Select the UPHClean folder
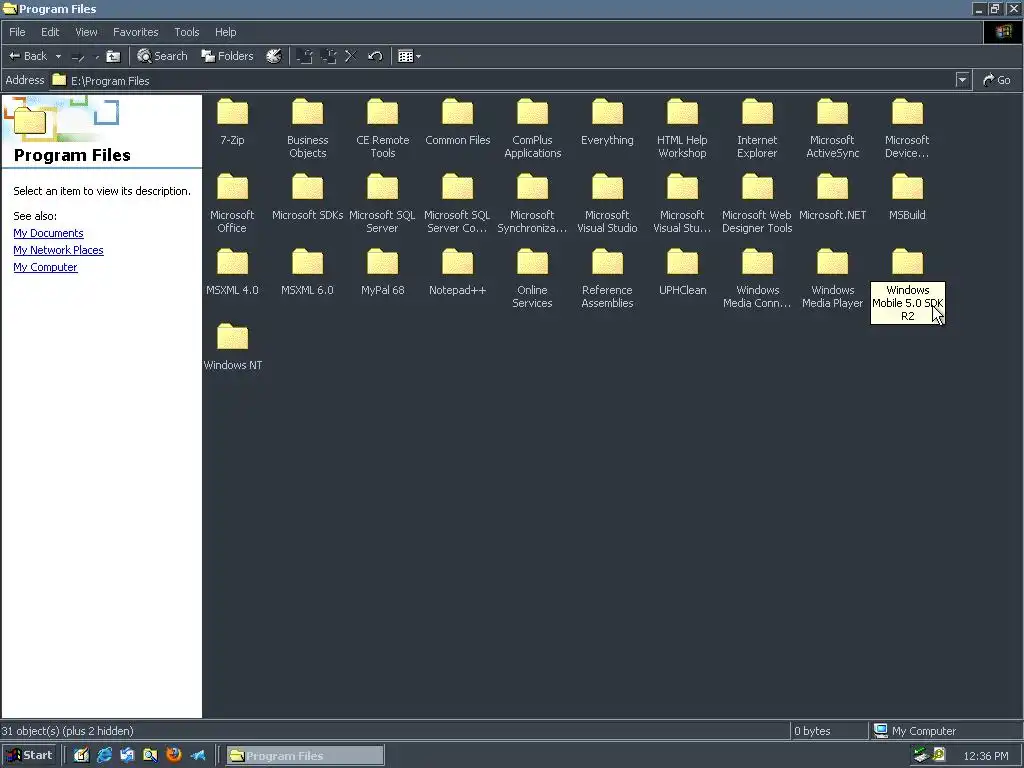 pos(682,272)
